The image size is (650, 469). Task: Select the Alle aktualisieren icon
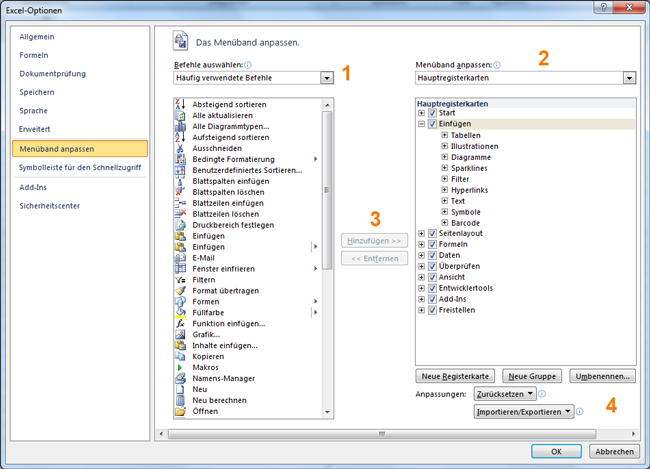point(180,115)
